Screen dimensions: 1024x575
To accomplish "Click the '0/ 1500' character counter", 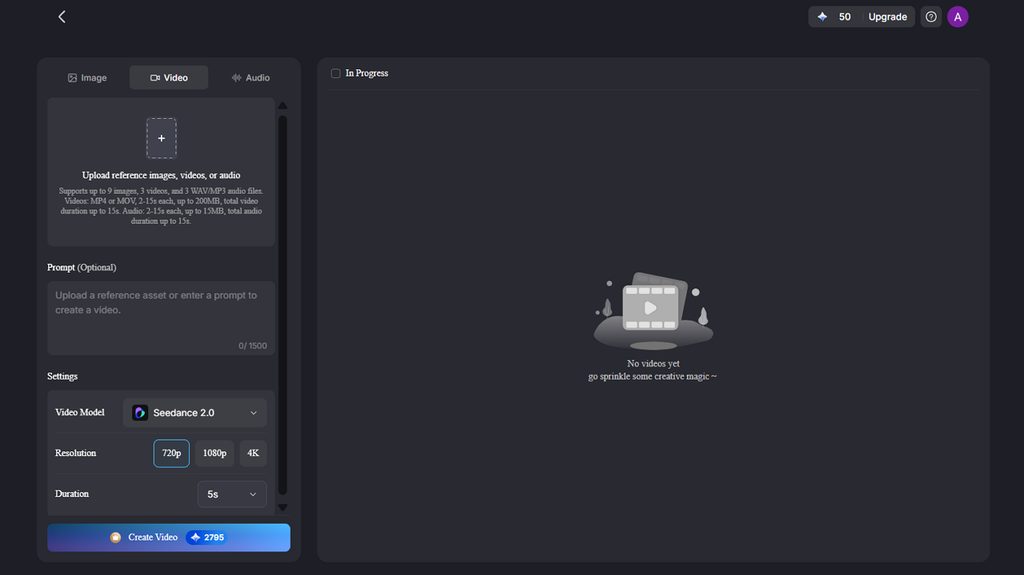I will click(252, 346).
